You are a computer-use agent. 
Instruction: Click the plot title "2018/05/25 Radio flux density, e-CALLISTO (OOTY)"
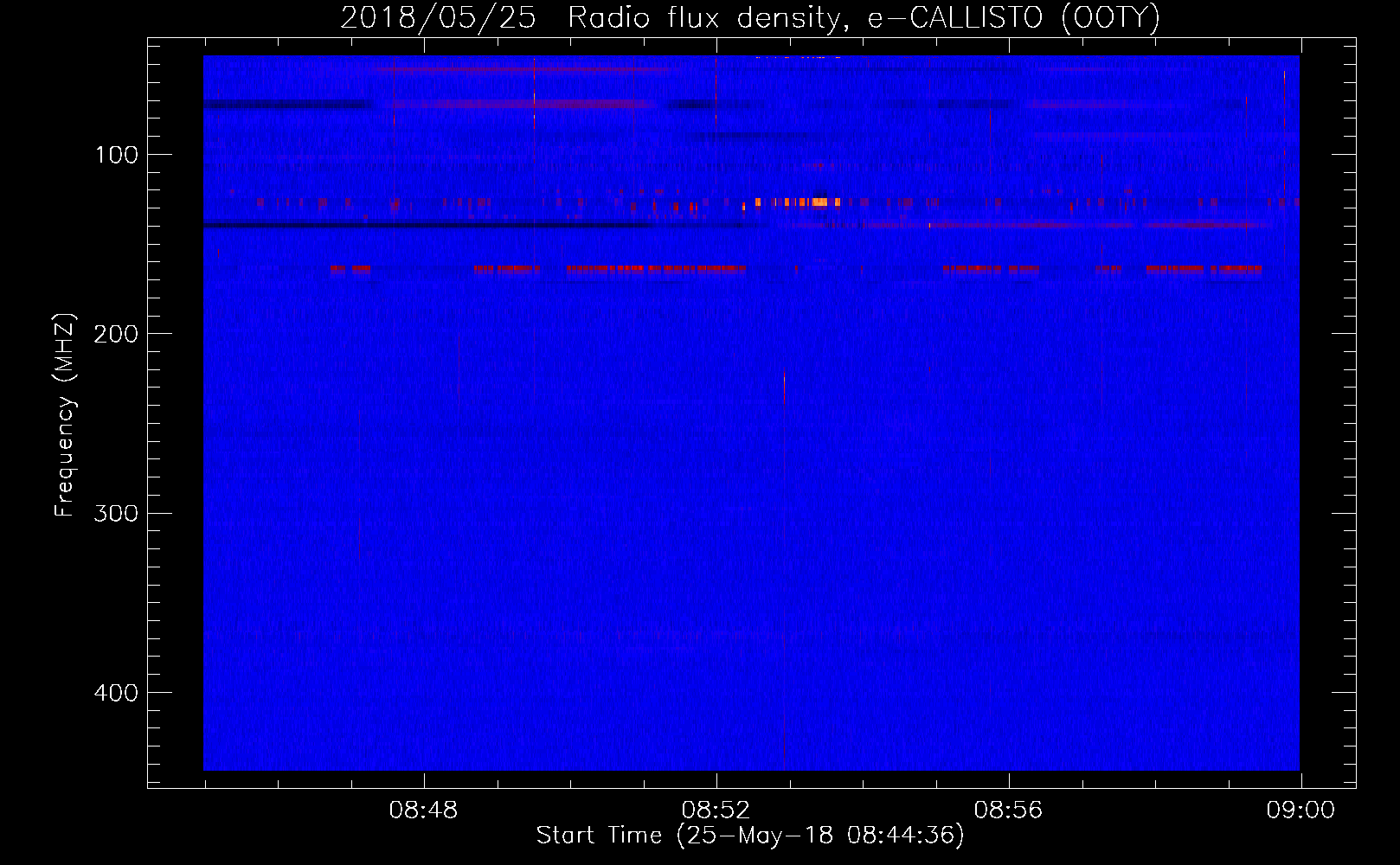pos(750,18)
